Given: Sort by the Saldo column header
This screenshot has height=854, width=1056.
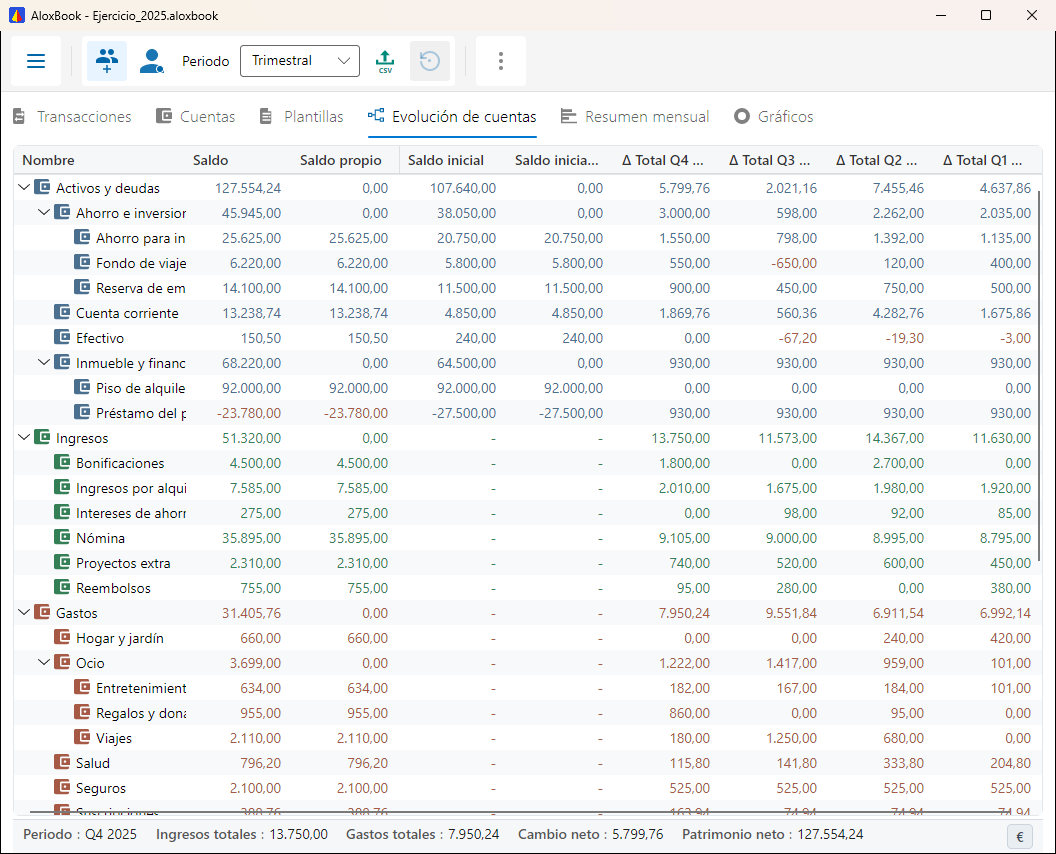Looking at the screenshot, I should 211,160.
